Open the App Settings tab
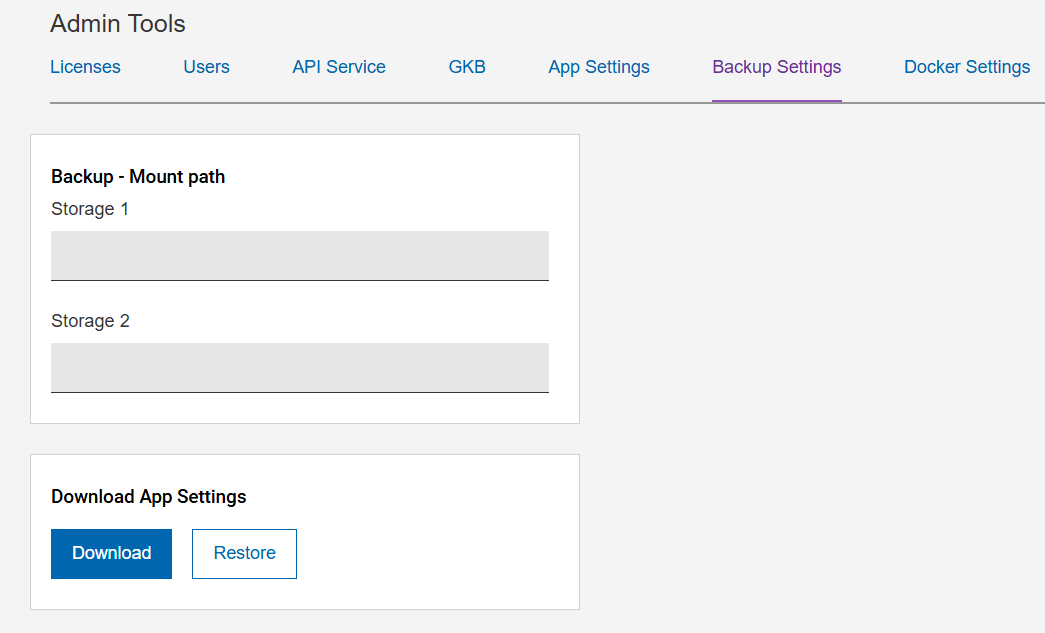 (x=599, y=67)
